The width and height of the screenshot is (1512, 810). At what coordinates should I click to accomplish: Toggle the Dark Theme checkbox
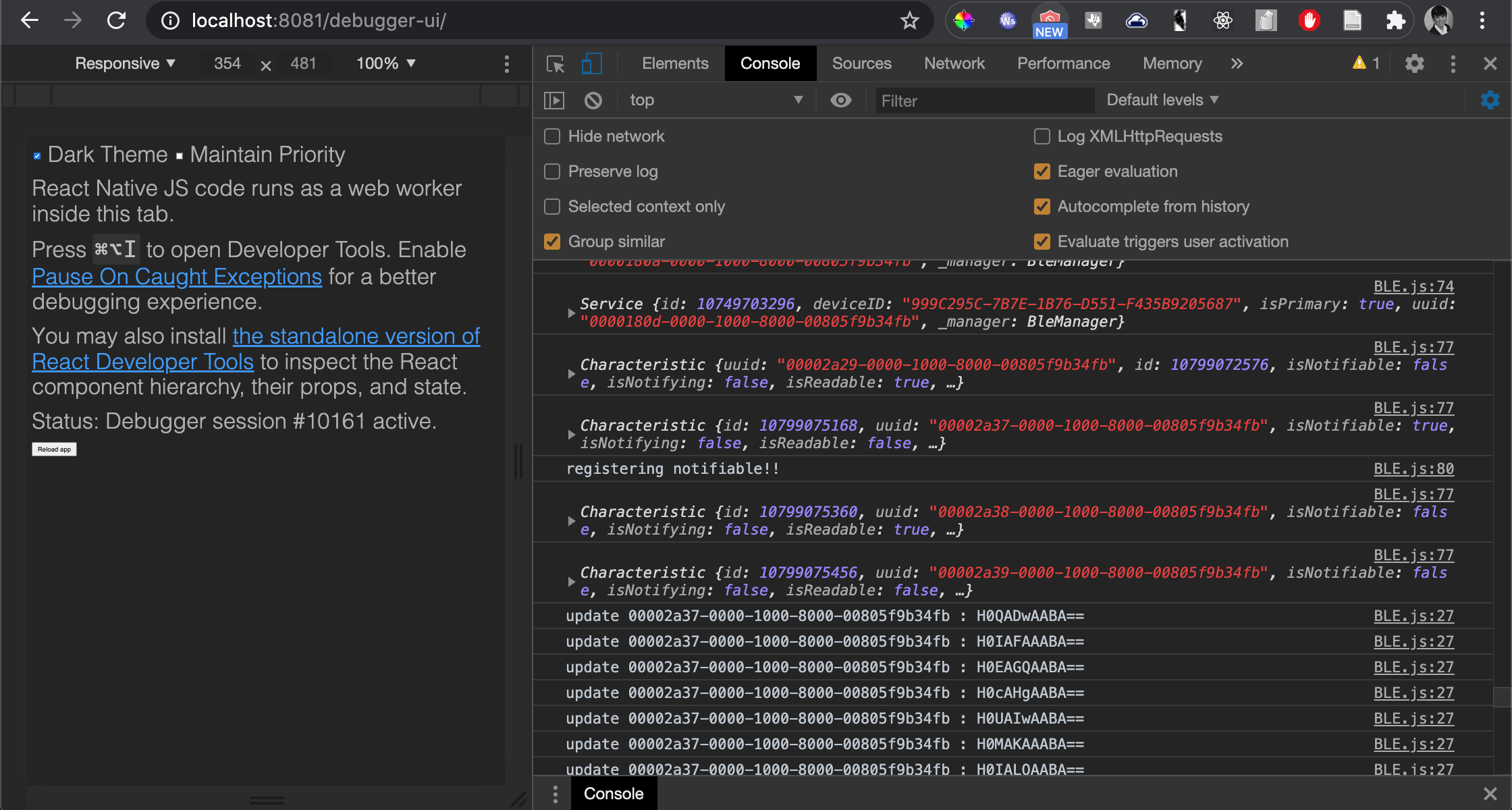pos(37,156)
